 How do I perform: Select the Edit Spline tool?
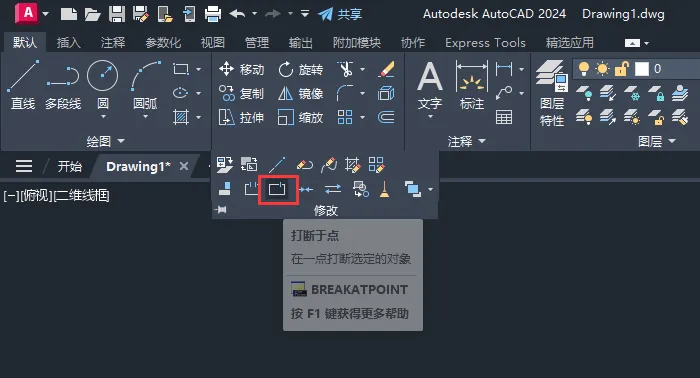point(329,165)
